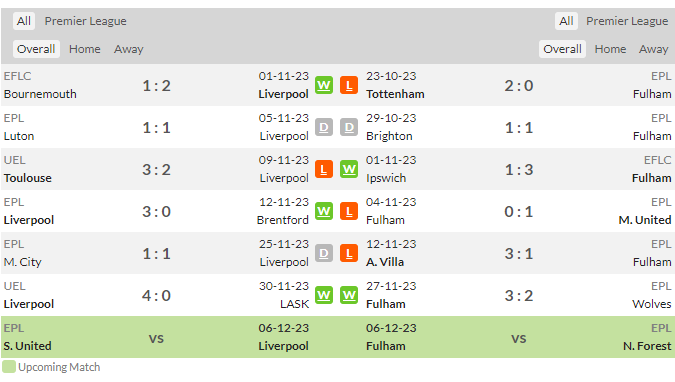The width and height of the screenshot is (675, 382).
Task: Select the left 'Premier League' filter
Action: click(x=86, y=21)
